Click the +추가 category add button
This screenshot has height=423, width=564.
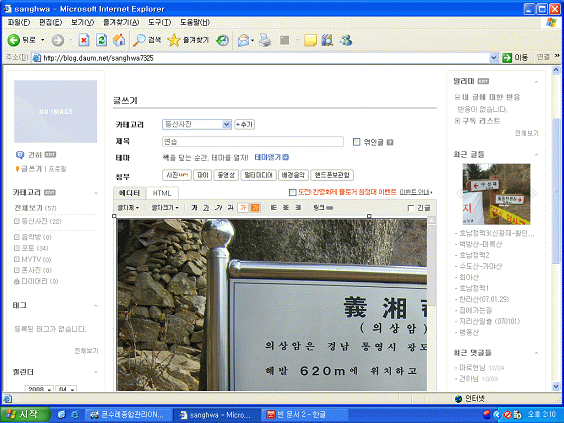coord(245,124)
